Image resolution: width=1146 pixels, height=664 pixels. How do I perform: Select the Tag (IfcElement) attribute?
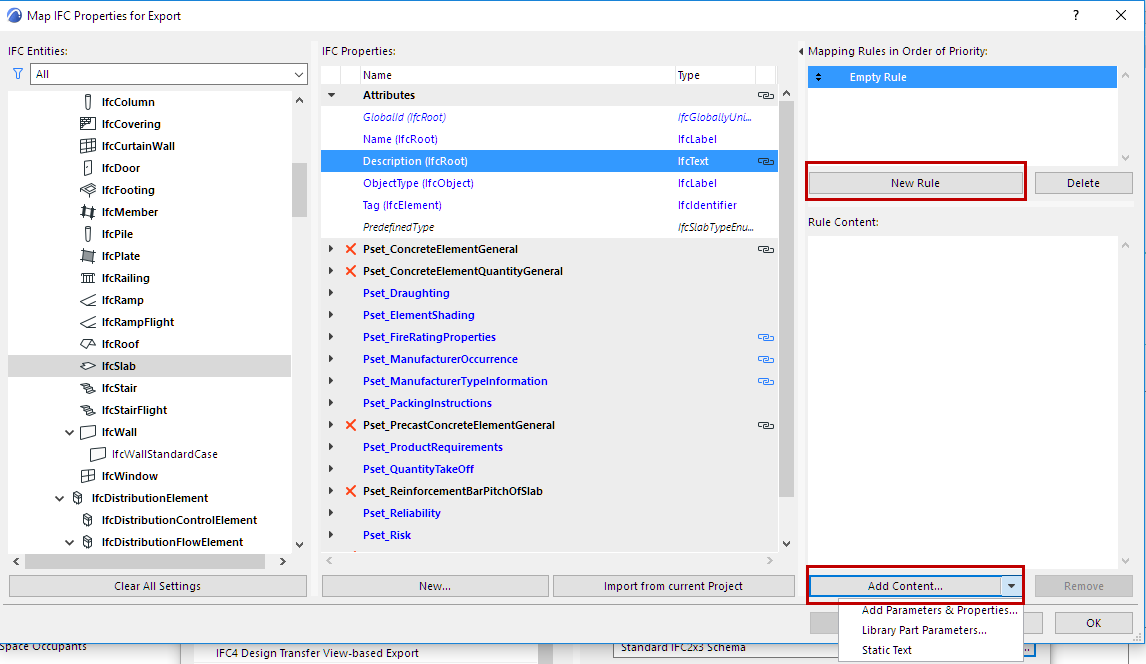pyautogui.click(x=402, y=205)
